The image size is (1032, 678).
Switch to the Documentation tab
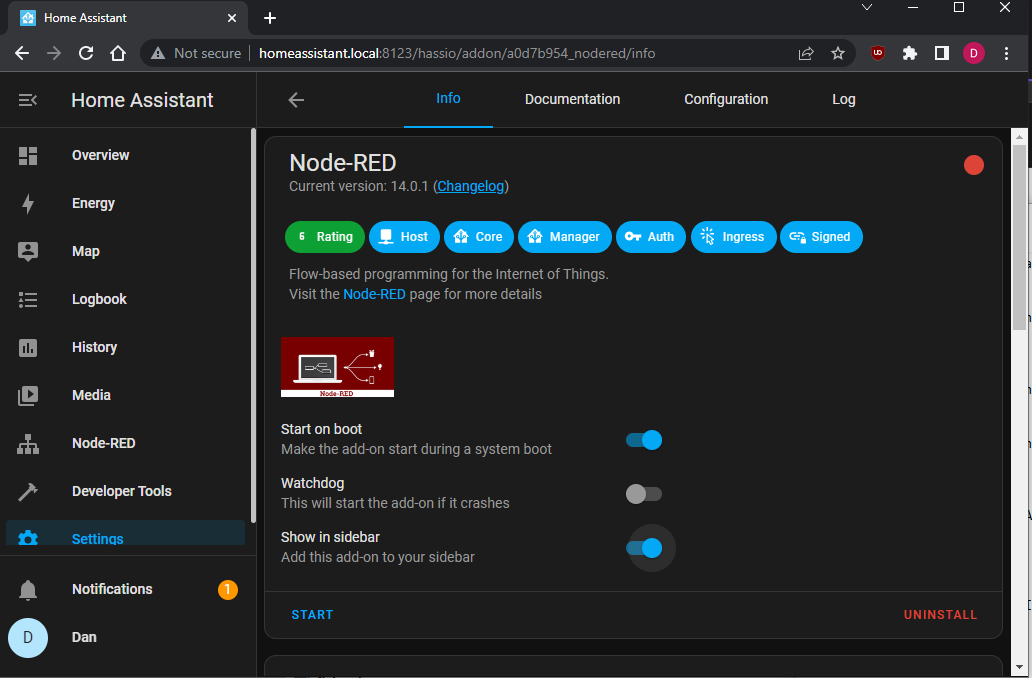click(573, 99)
